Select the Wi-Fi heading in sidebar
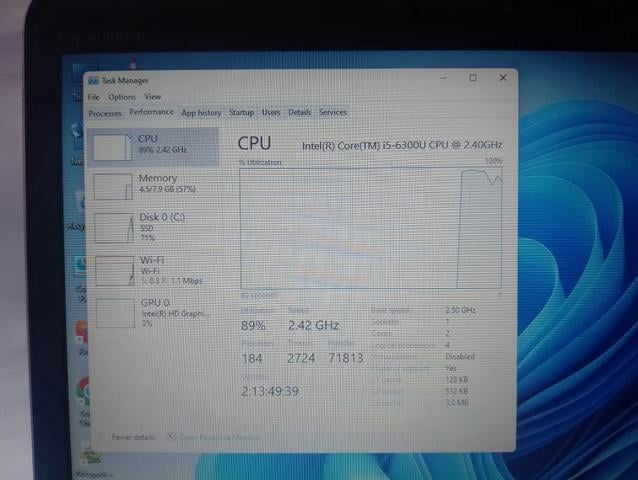 click(x=152, y=260)
